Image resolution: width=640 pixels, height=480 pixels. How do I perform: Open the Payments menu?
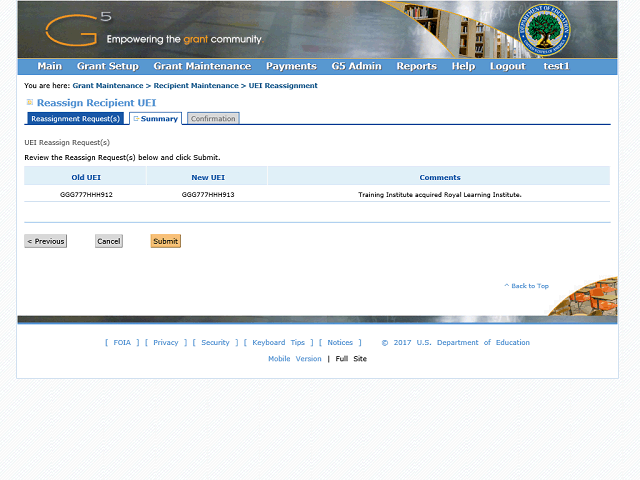pos(291,66)
